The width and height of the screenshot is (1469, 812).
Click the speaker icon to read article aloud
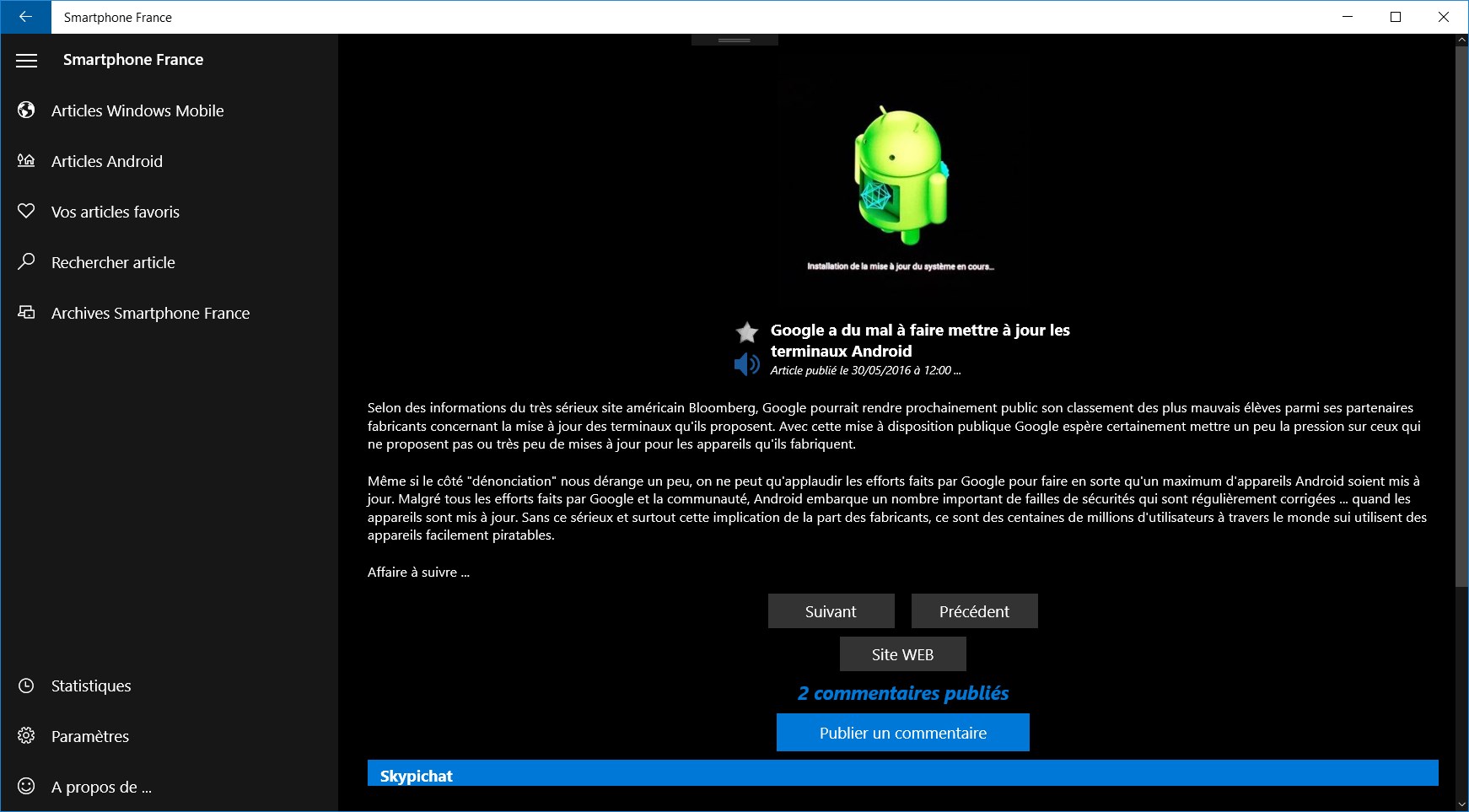coord(747,363)
